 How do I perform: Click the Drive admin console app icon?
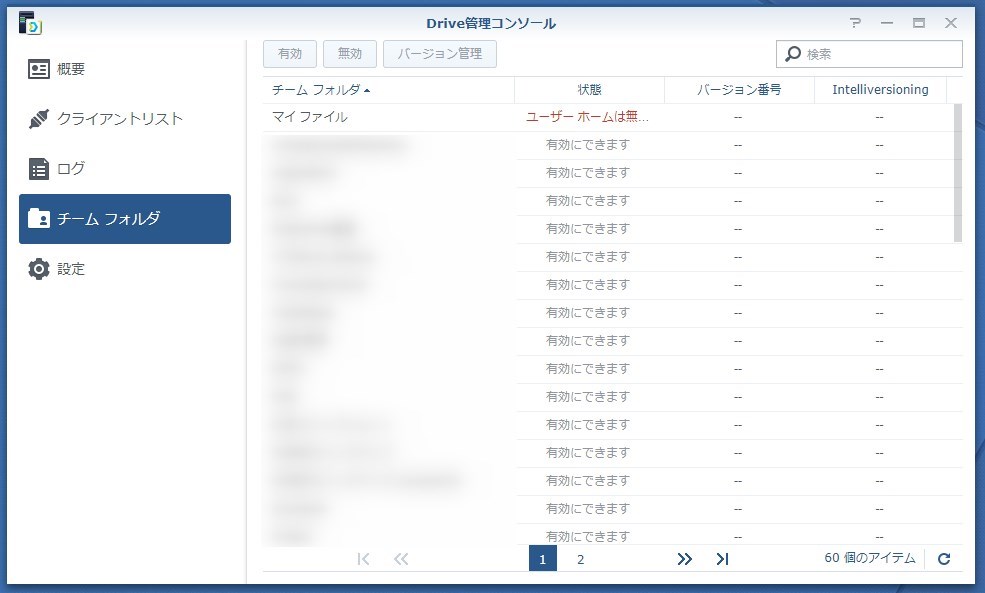(x=30, y=23)
